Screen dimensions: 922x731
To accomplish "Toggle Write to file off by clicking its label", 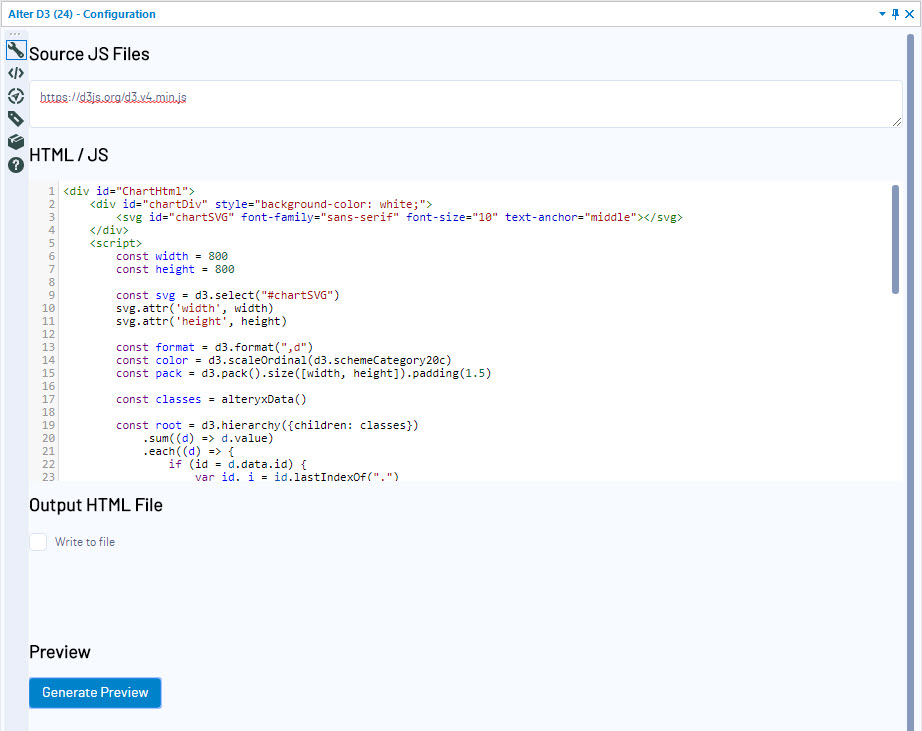I will pos(84,541).
